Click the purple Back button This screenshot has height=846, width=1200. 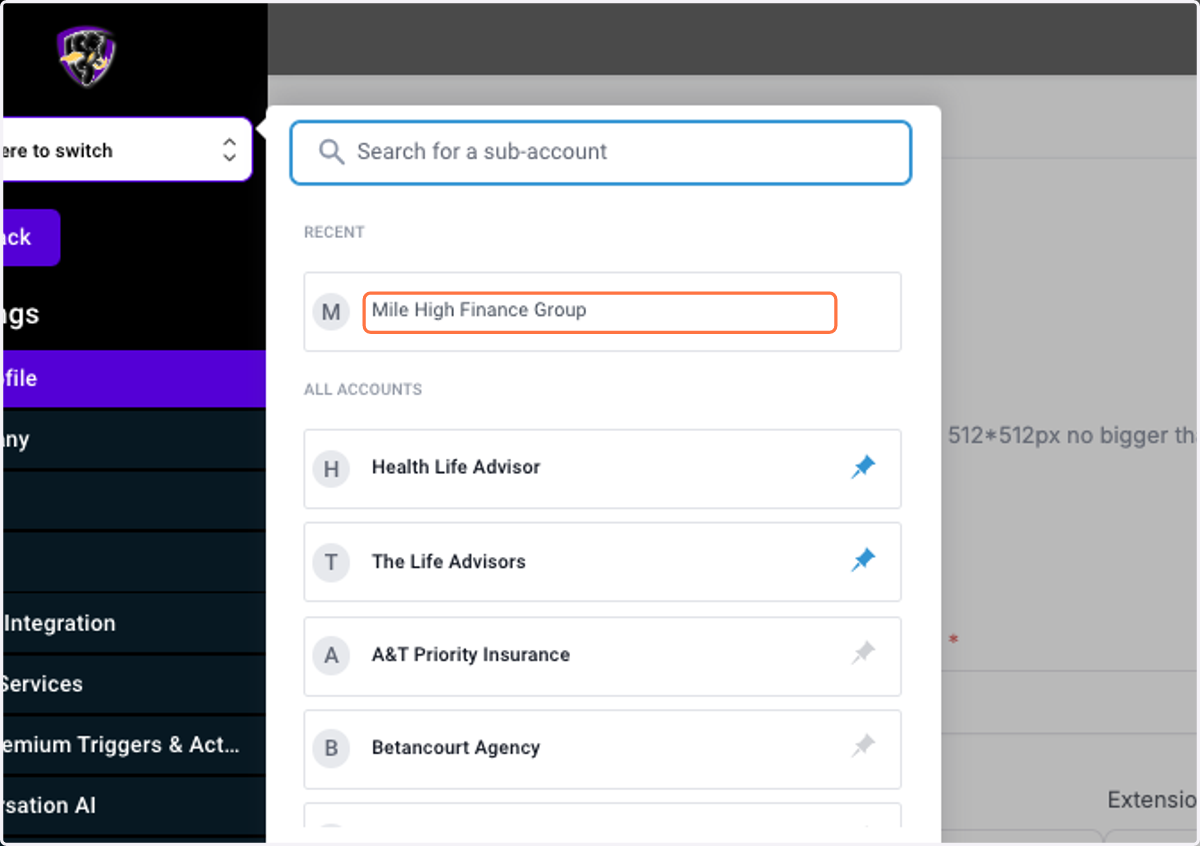[x=30, y=238]
